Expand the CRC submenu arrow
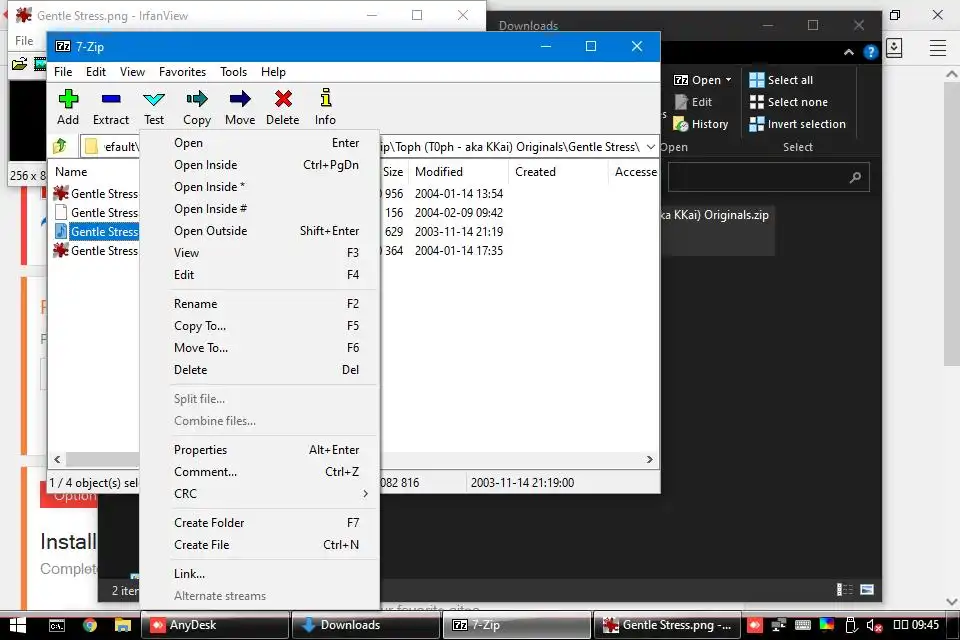960x640 pixels. click(366, 494)
